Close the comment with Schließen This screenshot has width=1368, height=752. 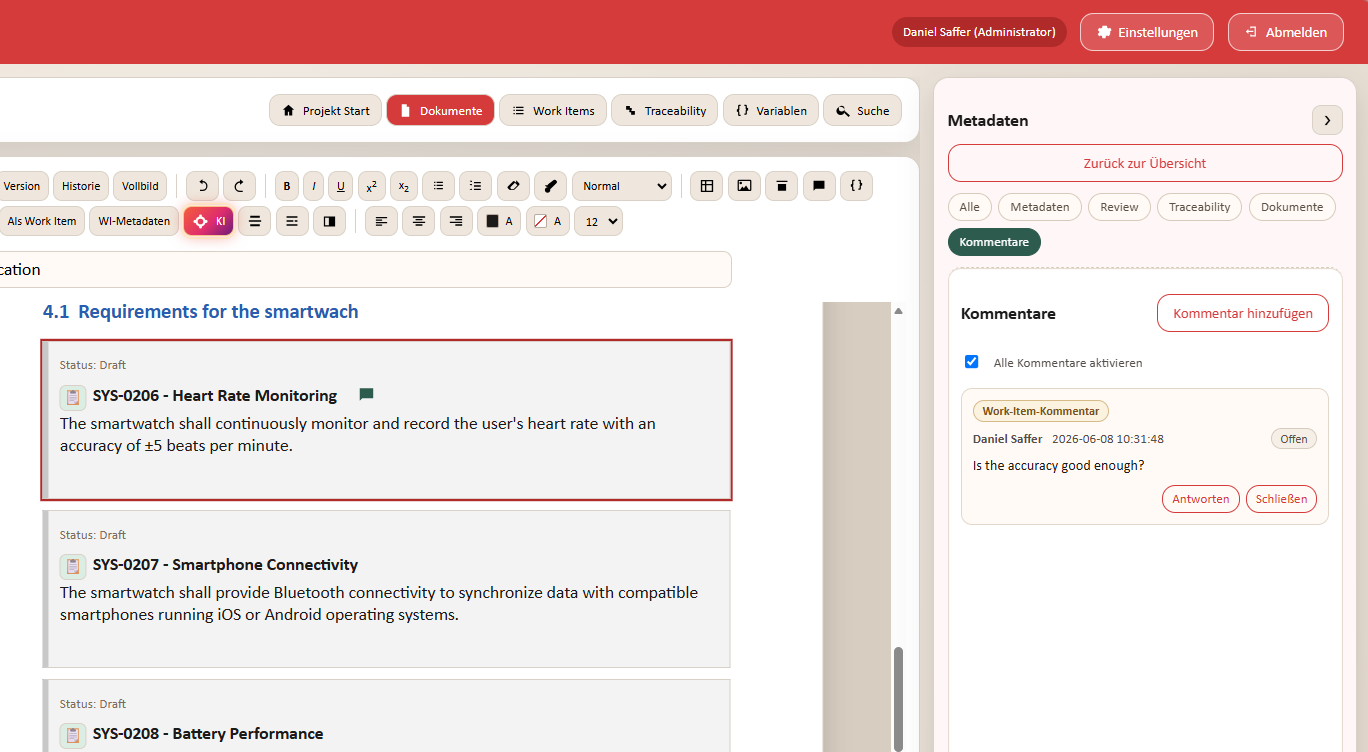tap(1282, 499)
